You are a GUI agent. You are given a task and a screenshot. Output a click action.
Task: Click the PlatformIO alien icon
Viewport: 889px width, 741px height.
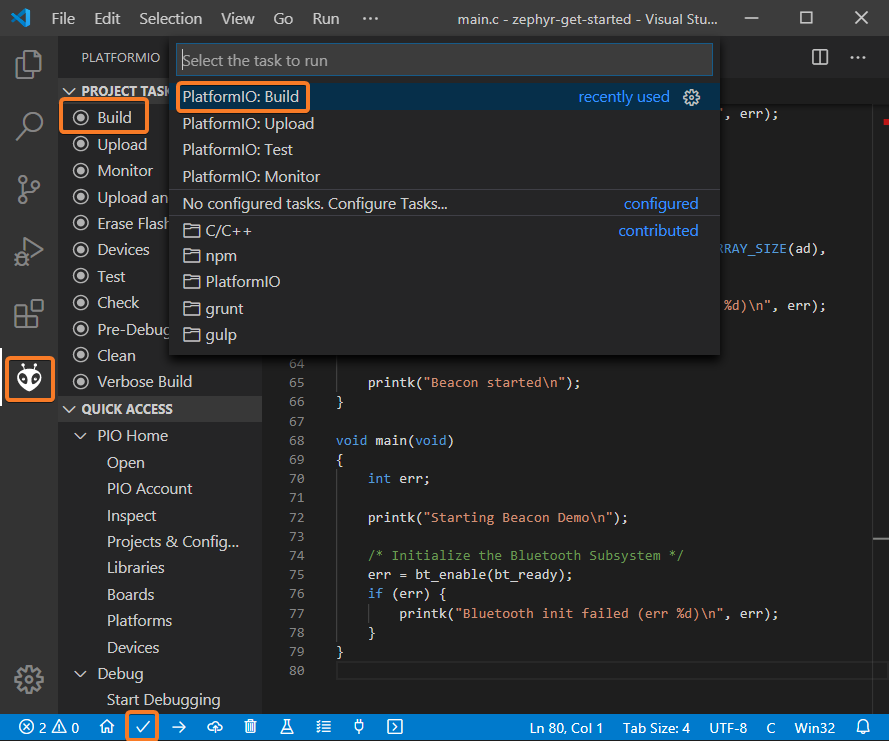[x=29, y=378]
